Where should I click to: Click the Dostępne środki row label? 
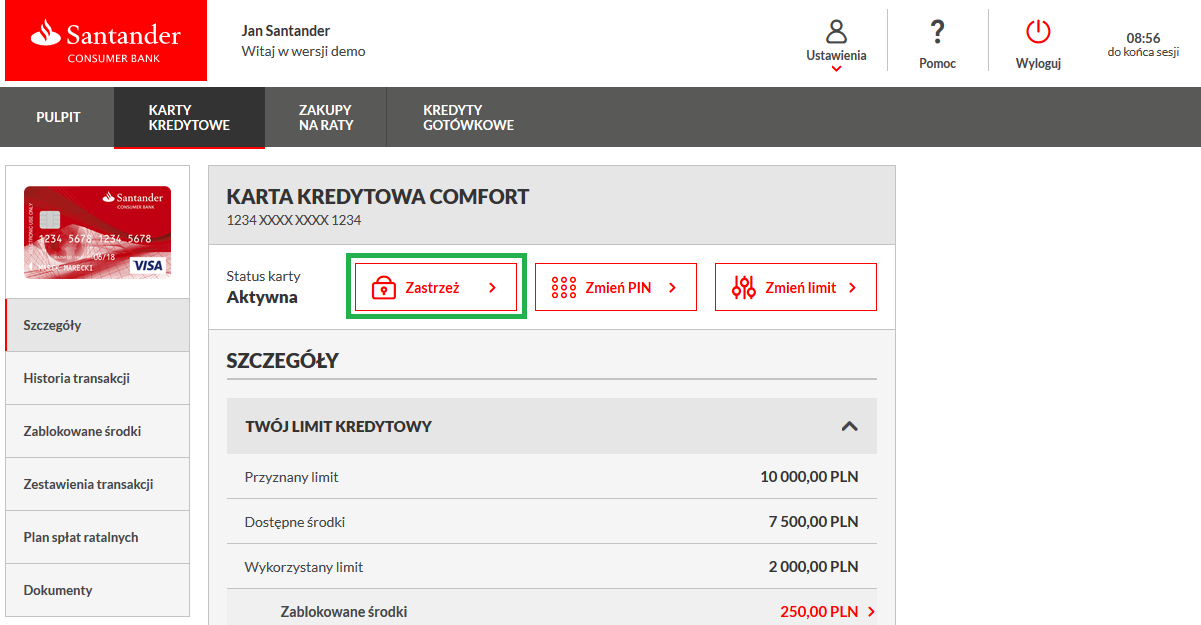(x=295, y=522)
